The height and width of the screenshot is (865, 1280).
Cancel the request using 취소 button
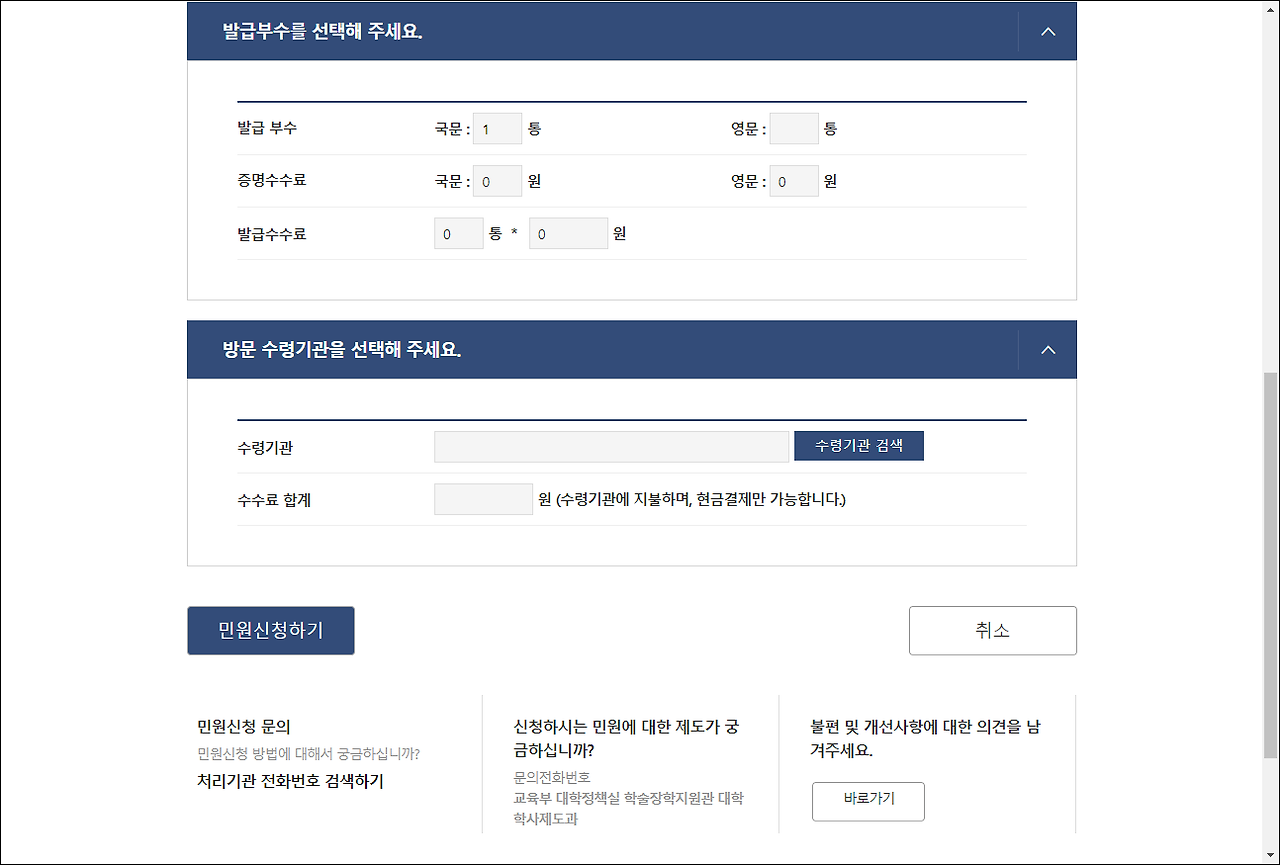pyautogui.click(x=992, y=630)
